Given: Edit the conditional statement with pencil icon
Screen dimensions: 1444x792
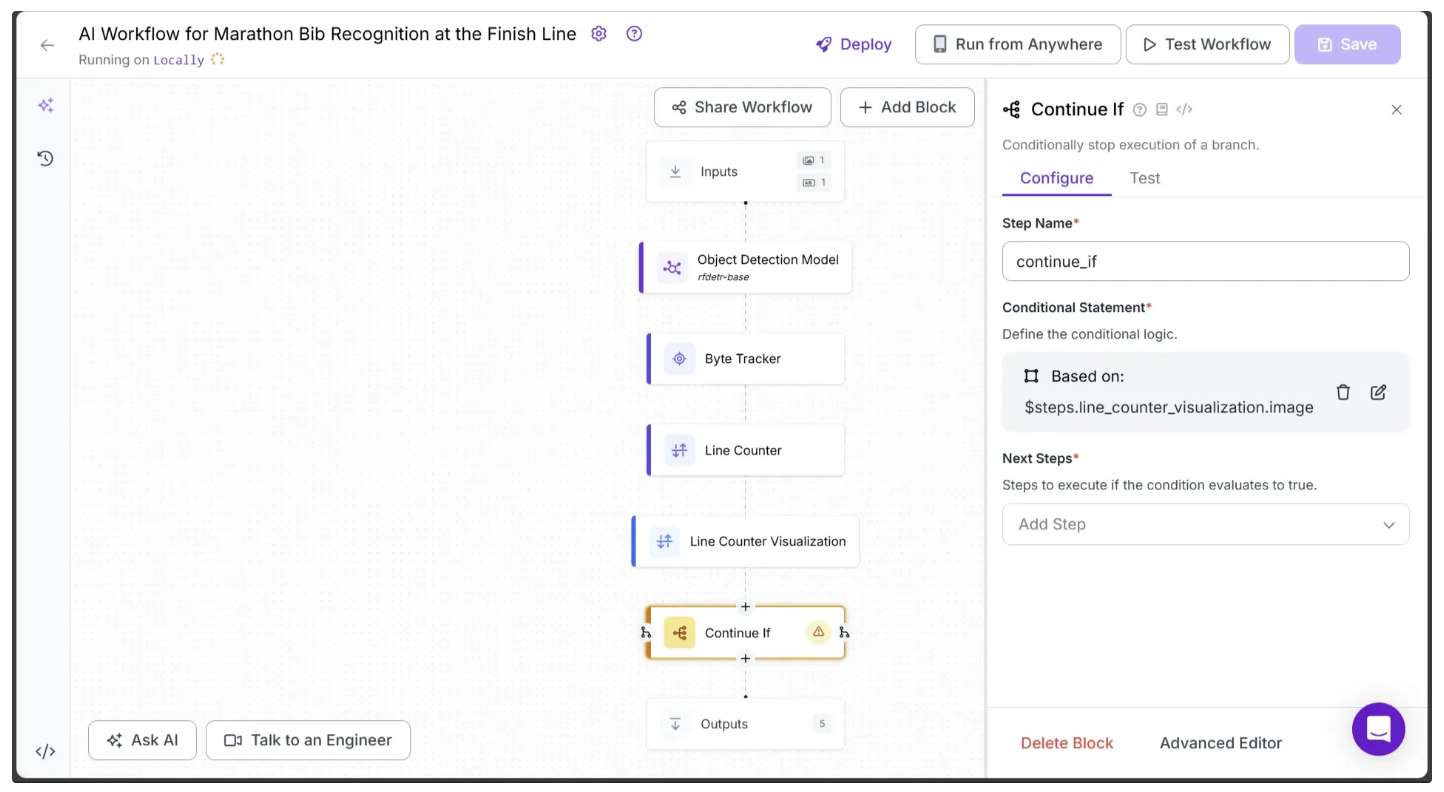Looking at the screenshot, I should coord(1378,392).
